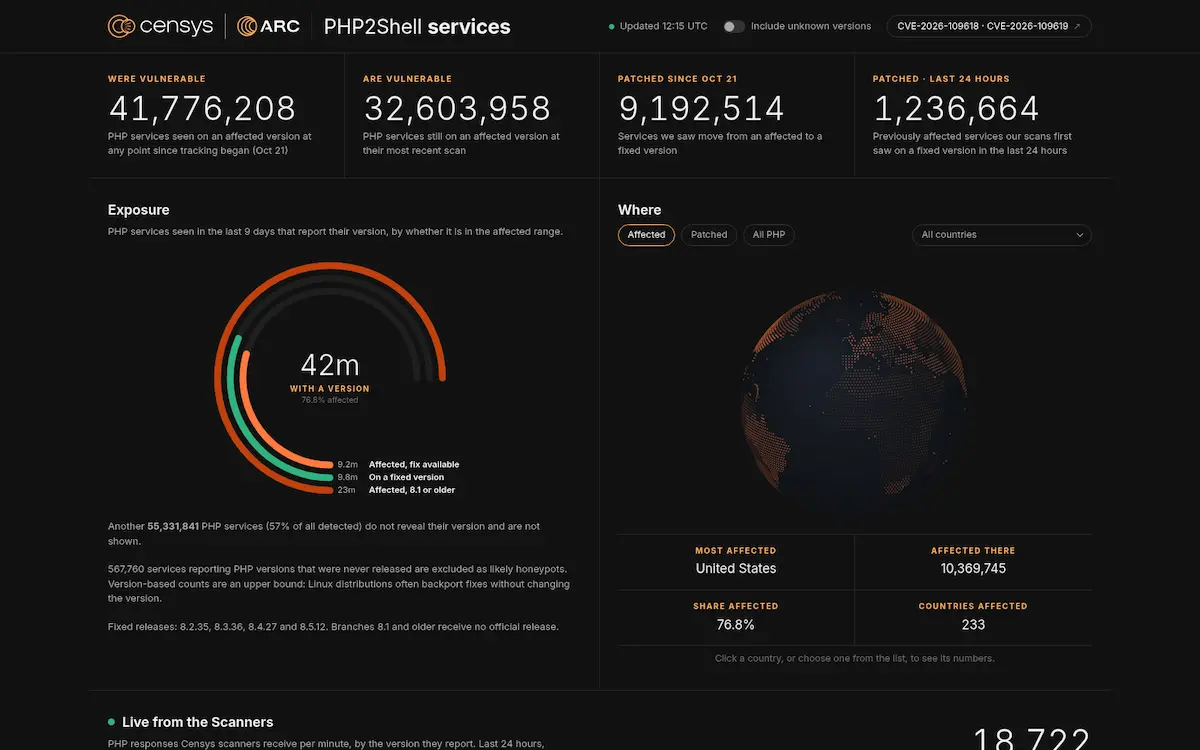Select United States under Most Affected
The width and height of the screenshot is (1200, 750).
736,568
